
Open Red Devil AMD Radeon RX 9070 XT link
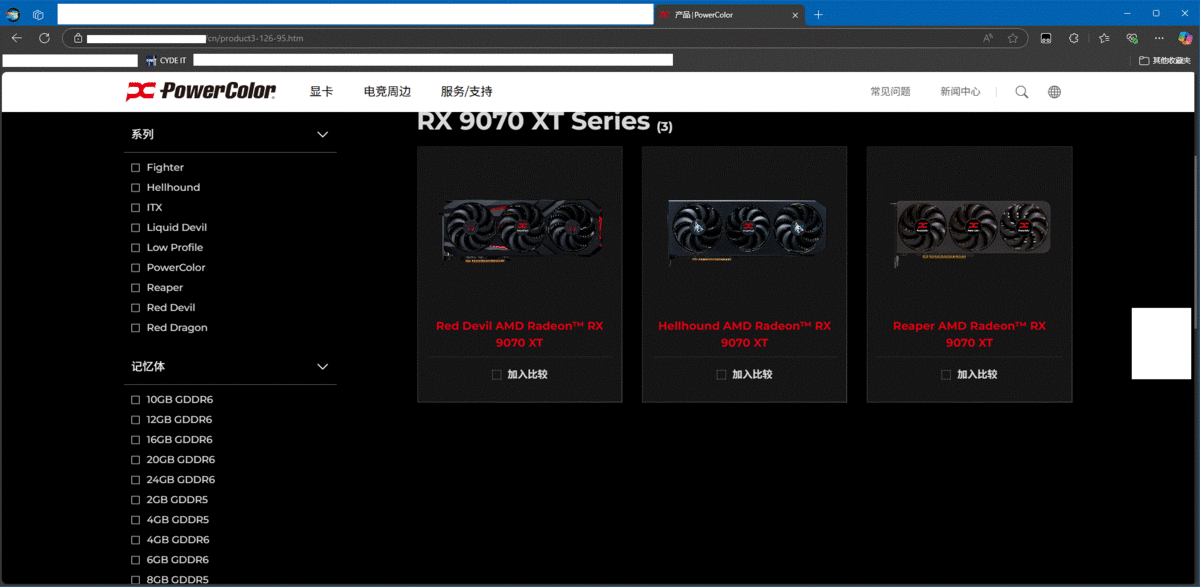519,334
